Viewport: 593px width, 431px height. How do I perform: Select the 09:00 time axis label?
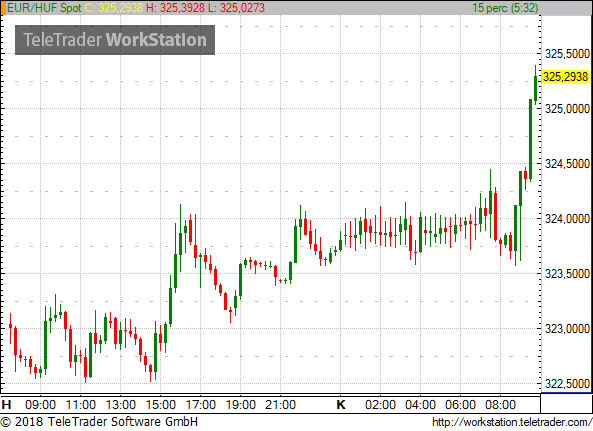coord(40,405)
